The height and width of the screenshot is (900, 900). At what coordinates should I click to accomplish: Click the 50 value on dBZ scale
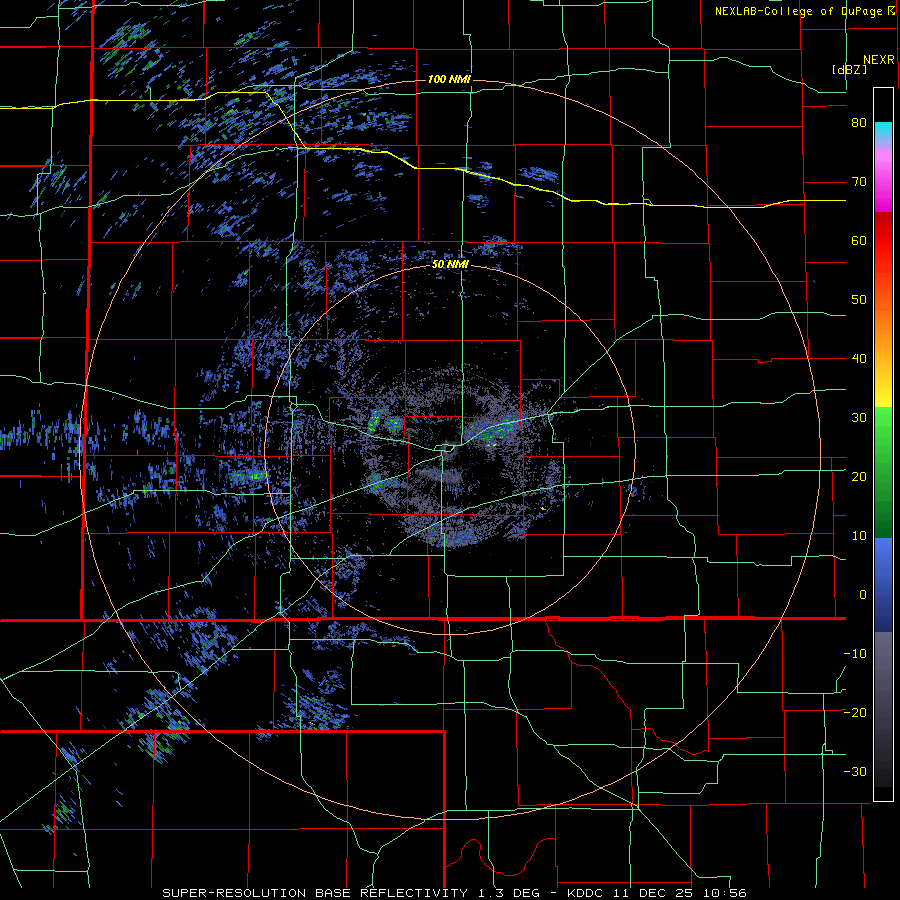tap(859, 300)
